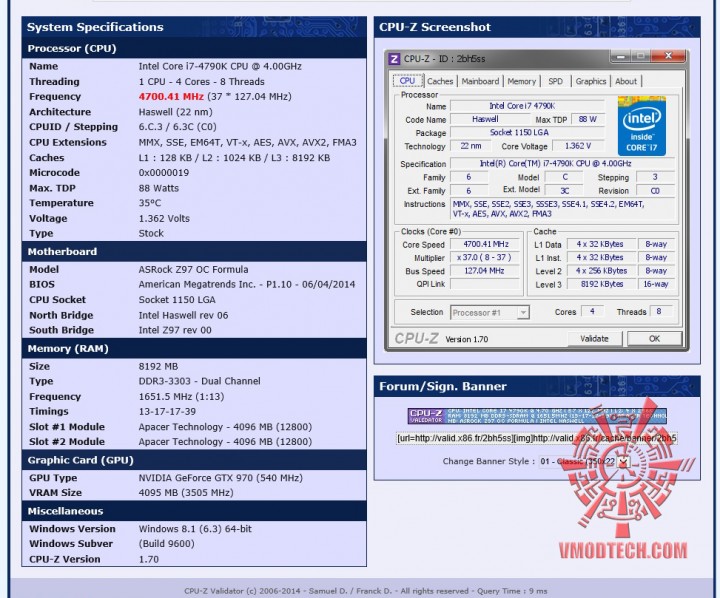Switch to the Graphics tab

[x=591, y=81]
